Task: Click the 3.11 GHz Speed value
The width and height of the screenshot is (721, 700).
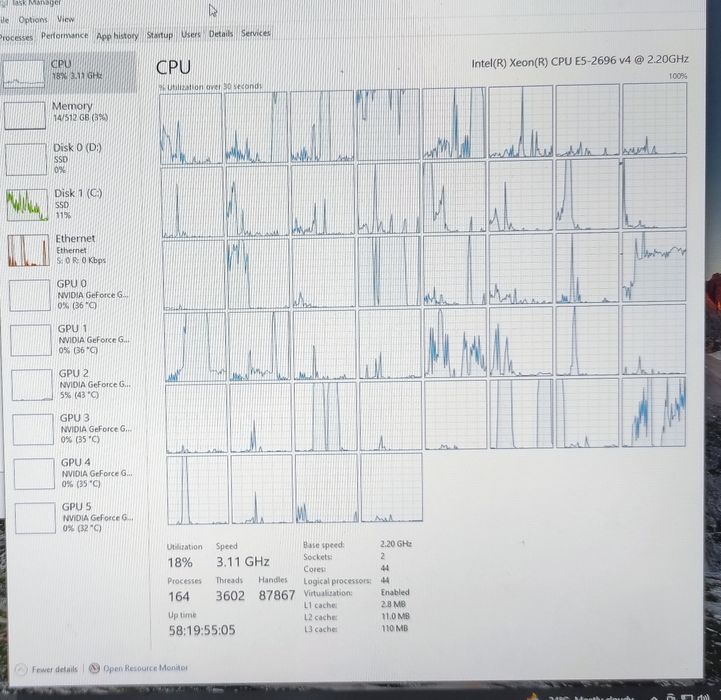Action: 243,562
